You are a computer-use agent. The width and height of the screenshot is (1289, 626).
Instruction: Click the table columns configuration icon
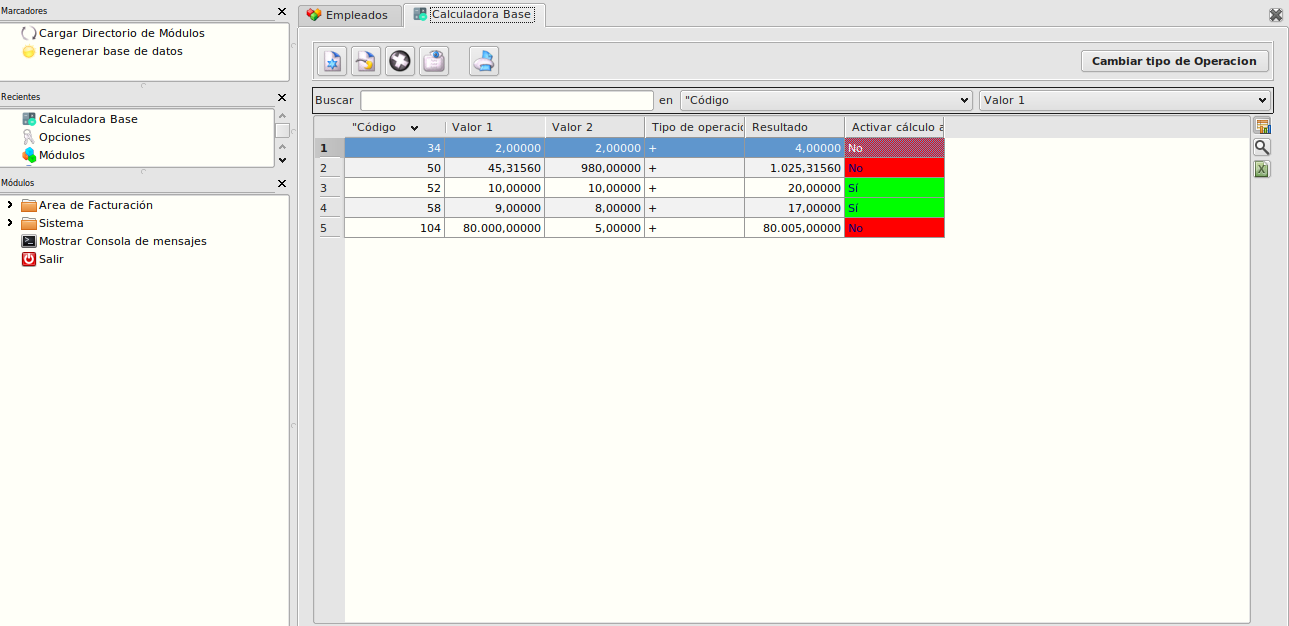1262,126
